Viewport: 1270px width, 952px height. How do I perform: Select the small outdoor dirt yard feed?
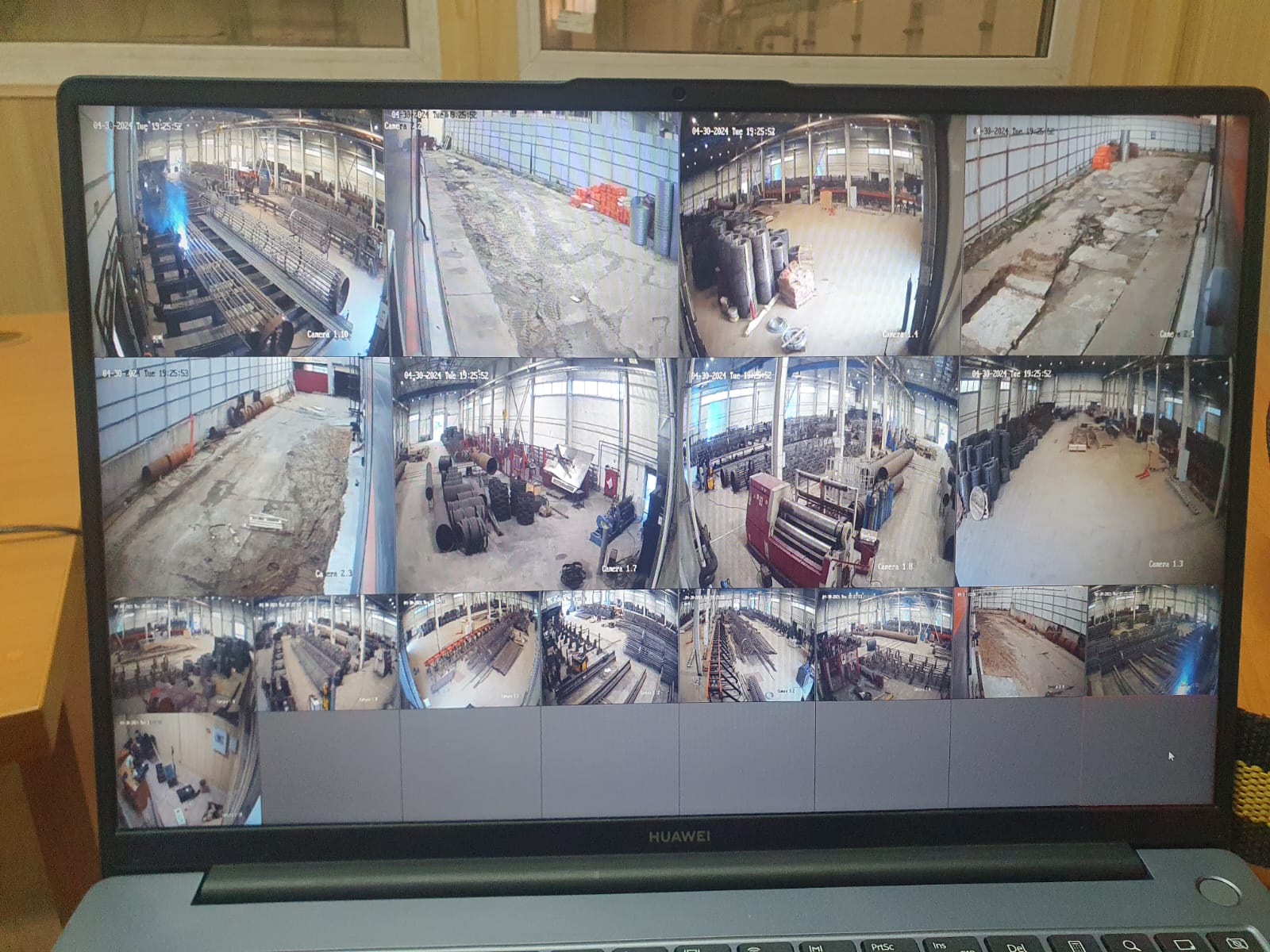coord(1018,643)
